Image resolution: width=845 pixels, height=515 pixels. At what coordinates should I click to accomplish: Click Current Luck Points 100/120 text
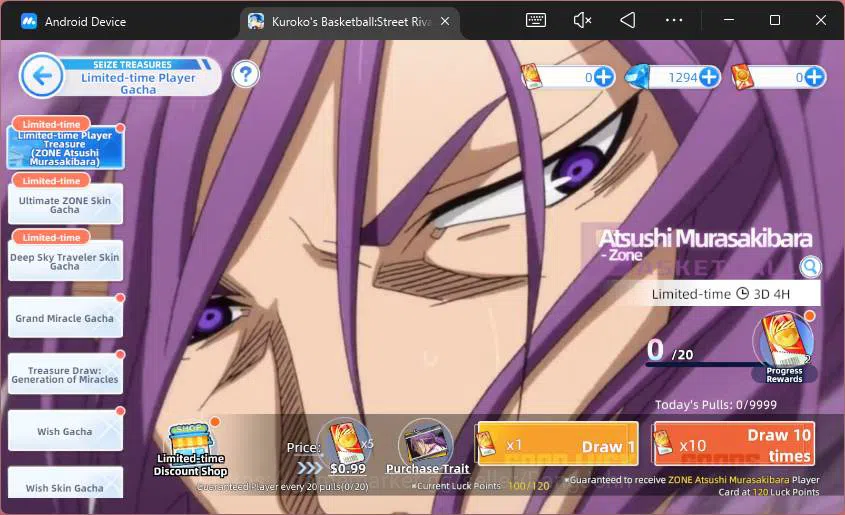click(482, 486)
